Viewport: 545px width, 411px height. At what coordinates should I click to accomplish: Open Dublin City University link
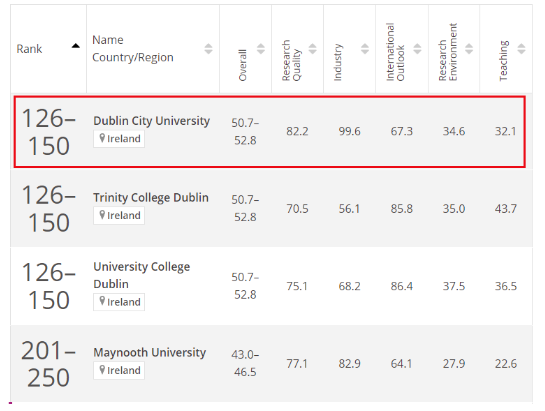click(x=152, y=121)
